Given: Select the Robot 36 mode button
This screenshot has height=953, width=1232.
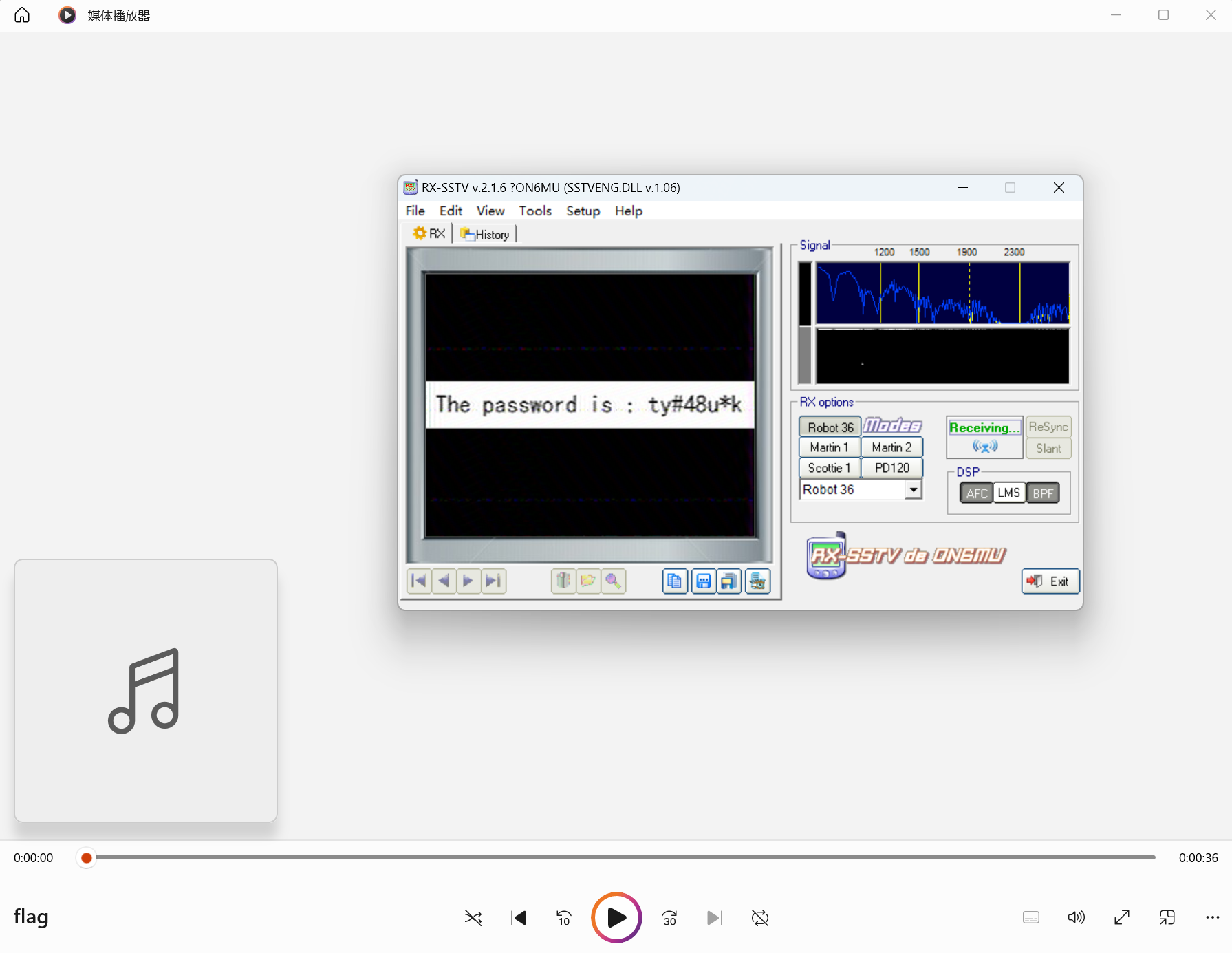Looking at the screenshot, I should (830, 427).
